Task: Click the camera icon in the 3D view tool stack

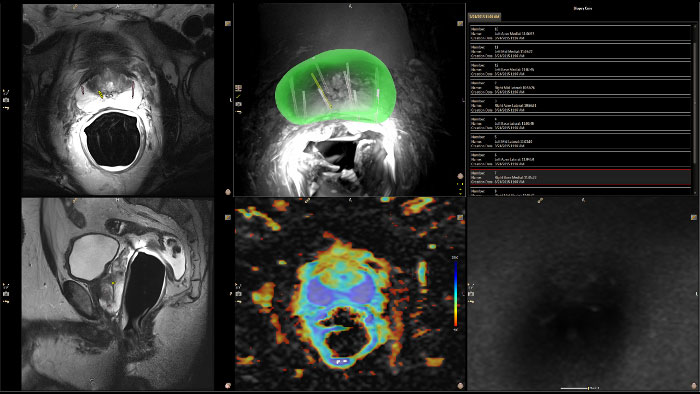Action: tap(238, 104)
